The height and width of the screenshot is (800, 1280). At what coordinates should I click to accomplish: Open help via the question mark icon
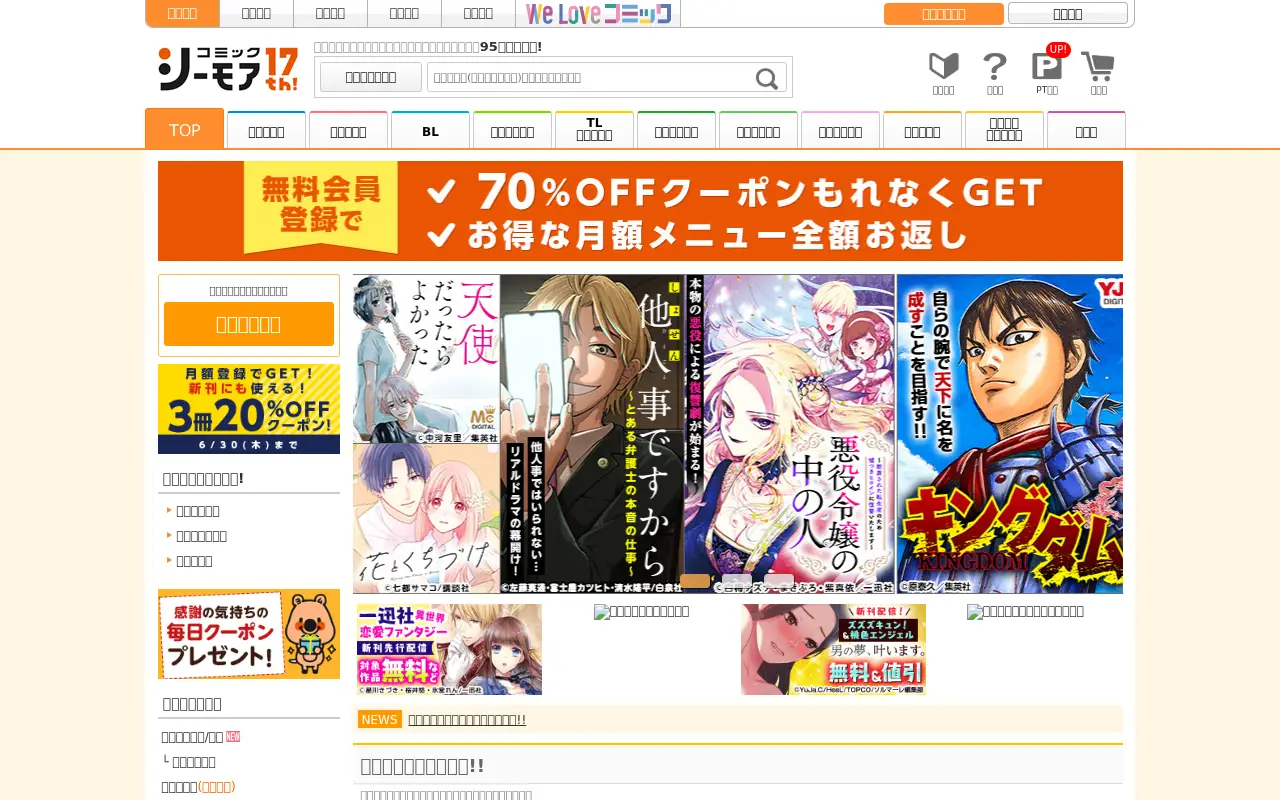pos(995,67)
